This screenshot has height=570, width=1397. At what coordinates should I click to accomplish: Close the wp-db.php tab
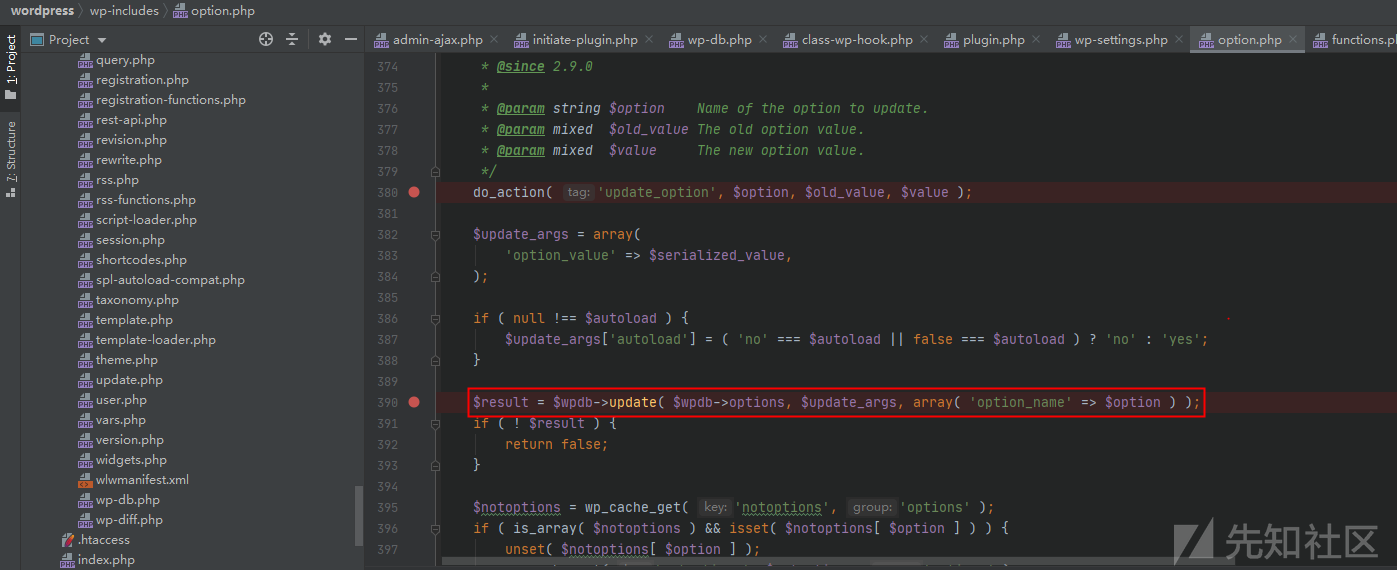762,40
